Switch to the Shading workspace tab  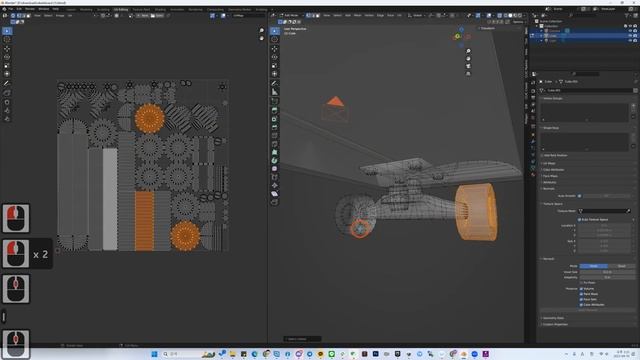coord(160,9)
